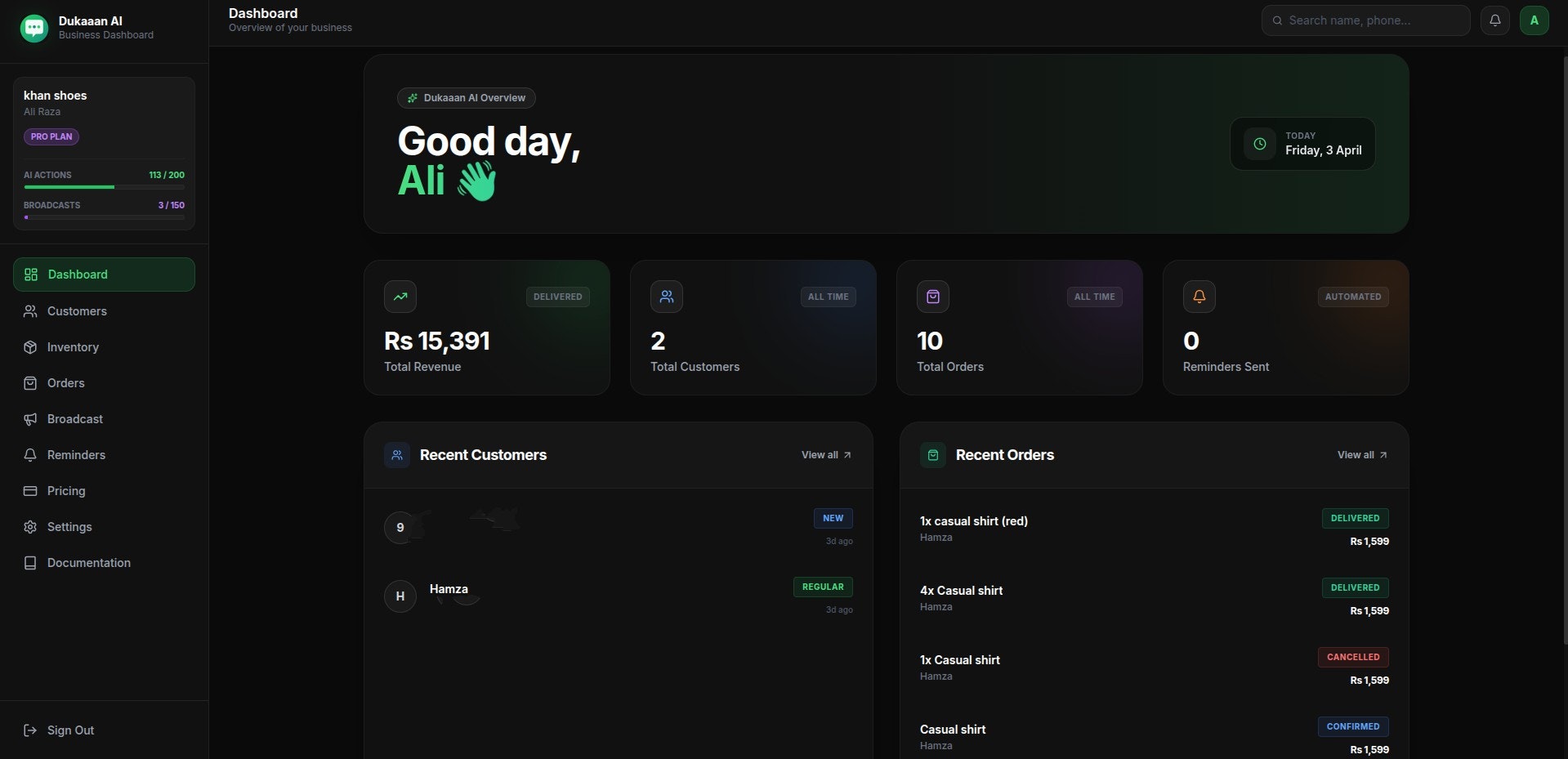Viewport: 1568px width, 759px height.
Task: Click the Total Customers people icon
Action: 667,297
